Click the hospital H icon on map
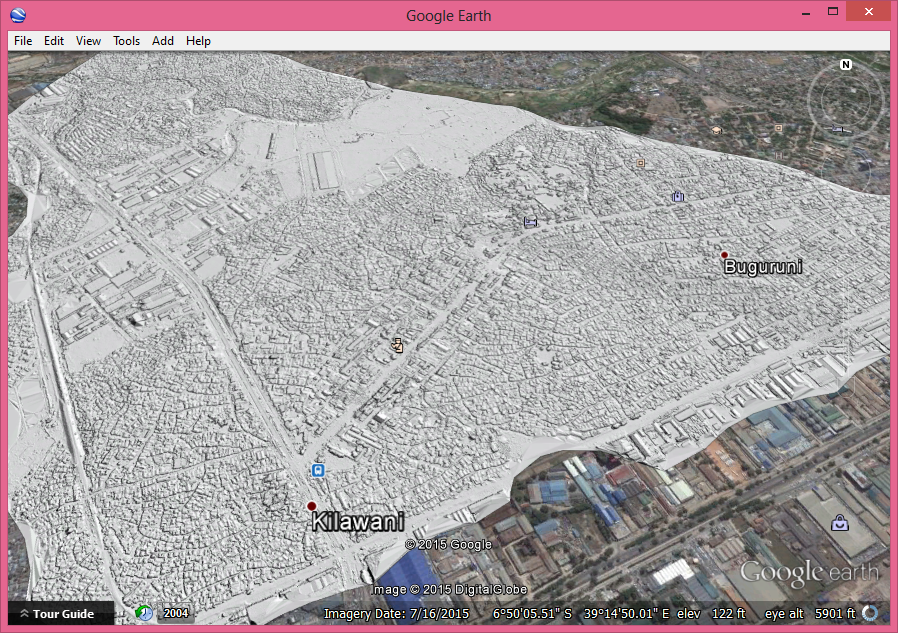This screenshot has height=633, width=898. [778, 155]
